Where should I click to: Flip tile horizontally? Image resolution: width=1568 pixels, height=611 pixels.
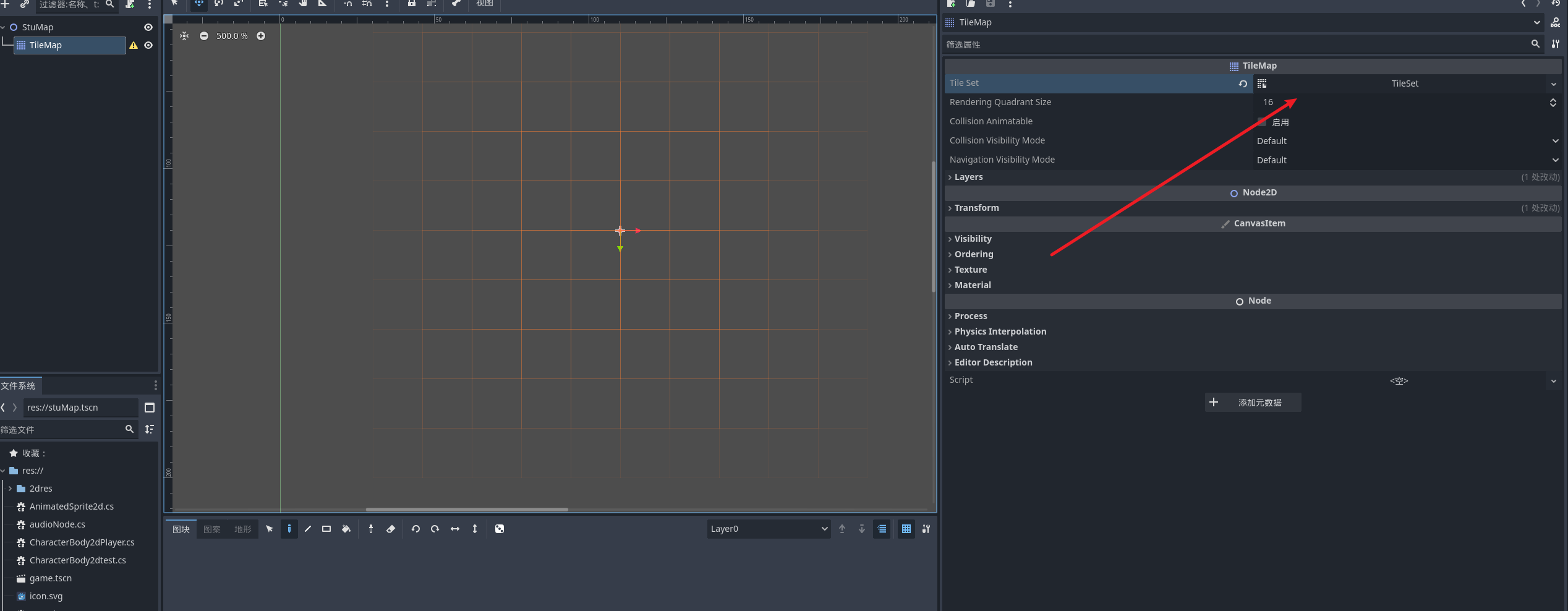[455, 529]
